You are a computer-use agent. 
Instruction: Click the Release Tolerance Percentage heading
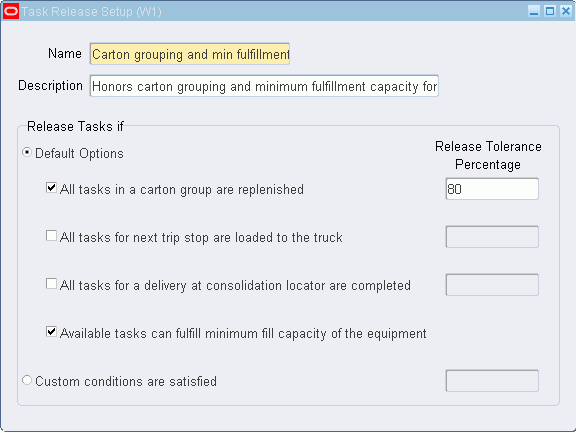tap(488, 155)
